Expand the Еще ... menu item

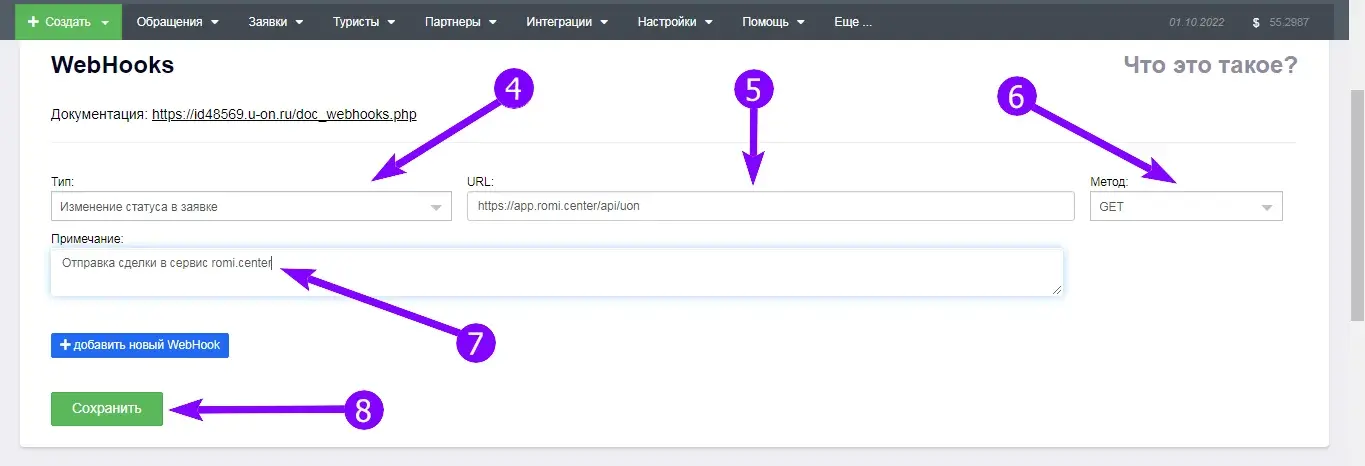tap(852, 21)
